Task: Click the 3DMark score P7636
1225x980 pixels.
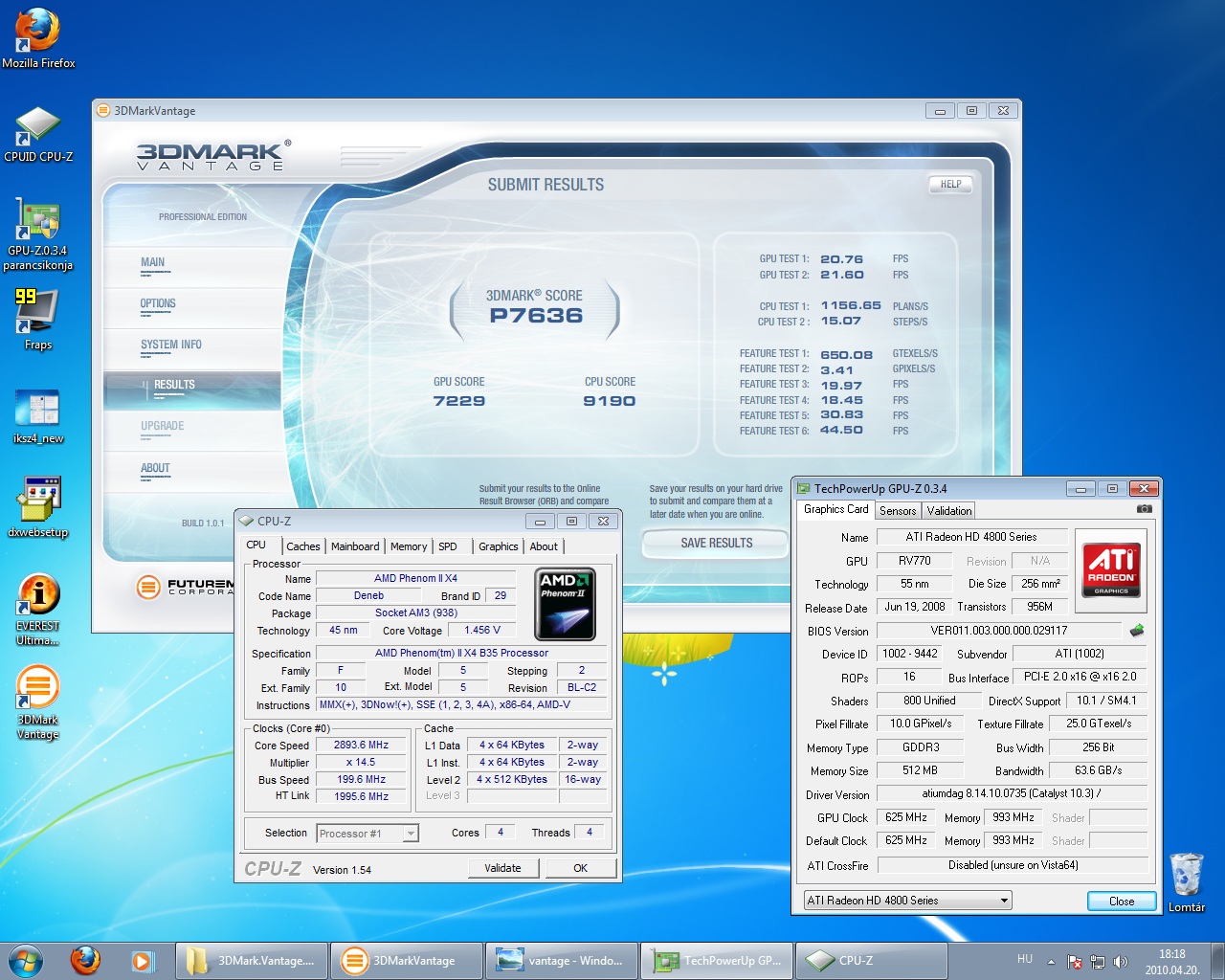Action: pyautogui.click(x=536, y=316)
